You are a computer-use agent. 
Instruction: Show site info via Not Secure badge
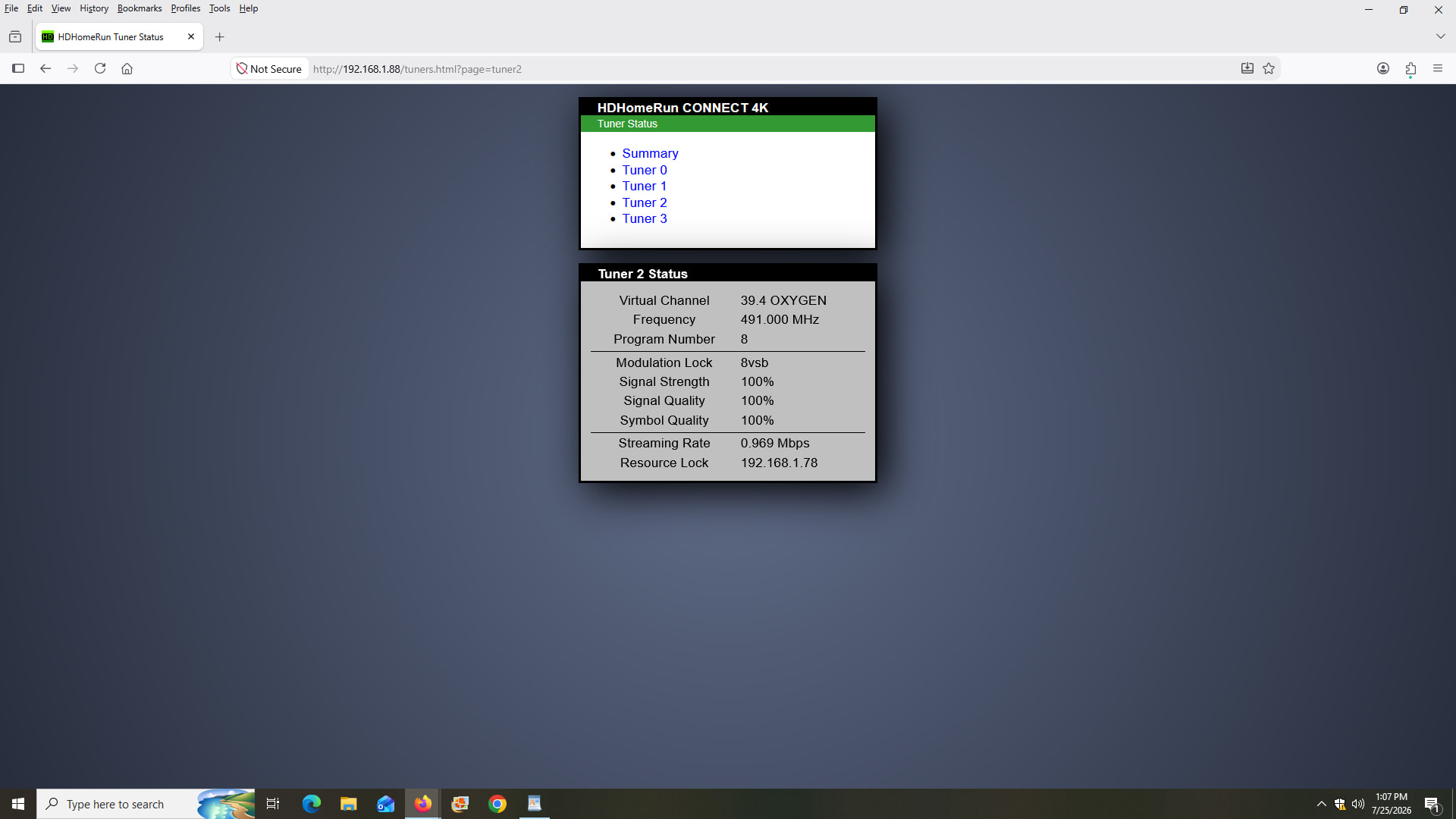pyautogui.click(x=269, y=69)
